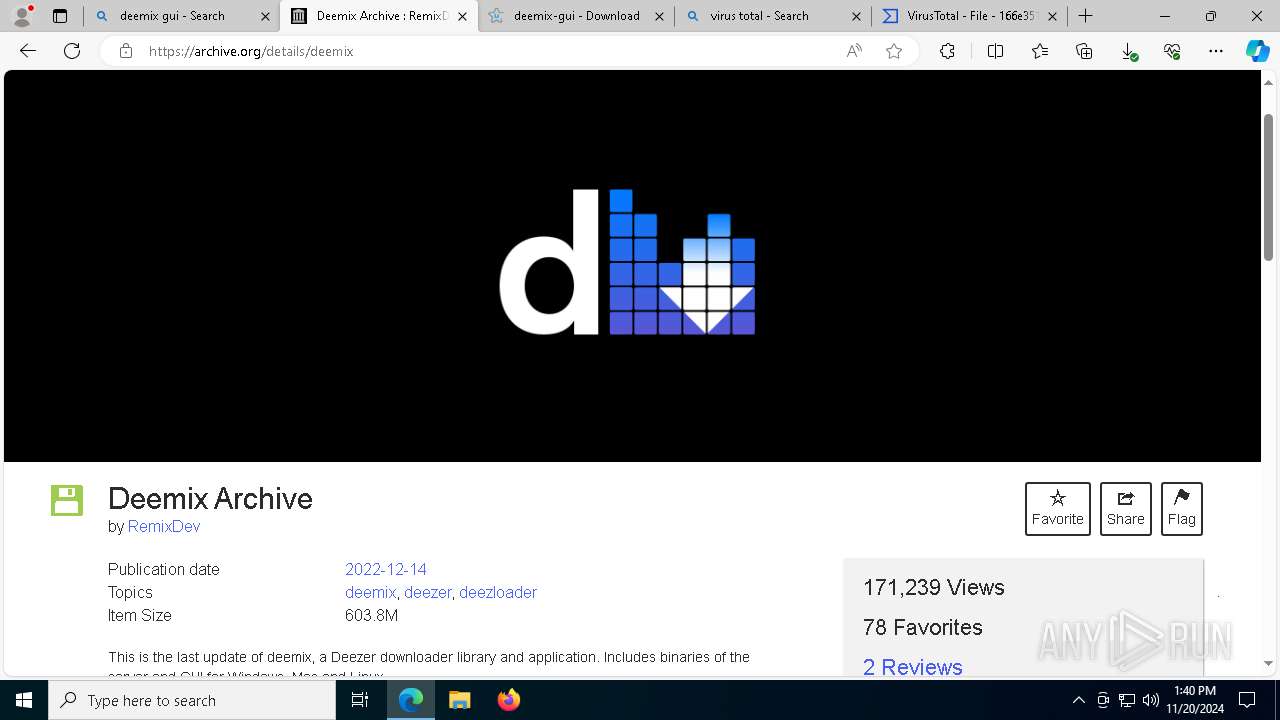
Task: Open the Edge profile icon
Action: pyautogui.click(x=22, y=16)
